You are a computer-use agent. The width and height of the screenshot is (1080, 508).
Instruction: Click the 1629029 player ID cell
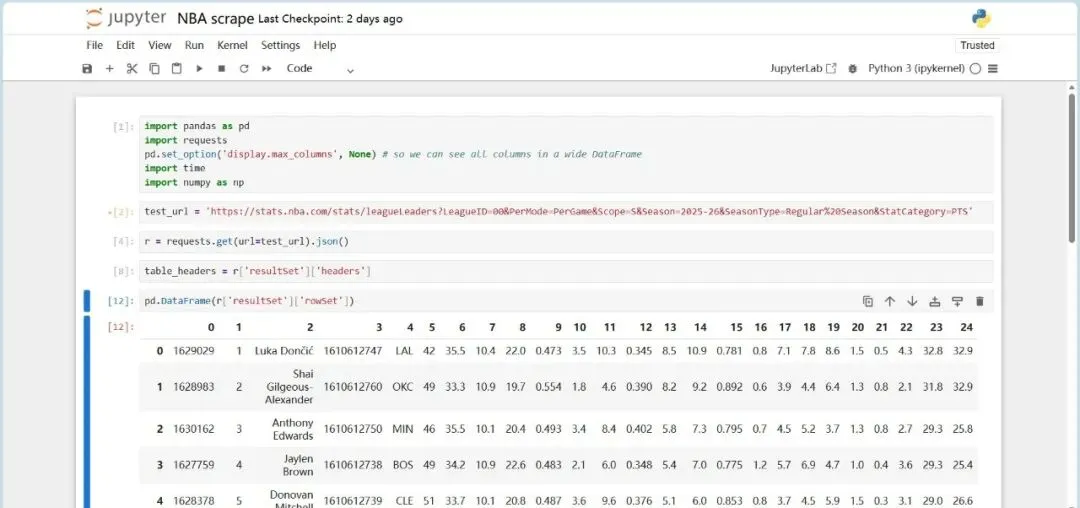pyautogui.click(x=194, y=350)
